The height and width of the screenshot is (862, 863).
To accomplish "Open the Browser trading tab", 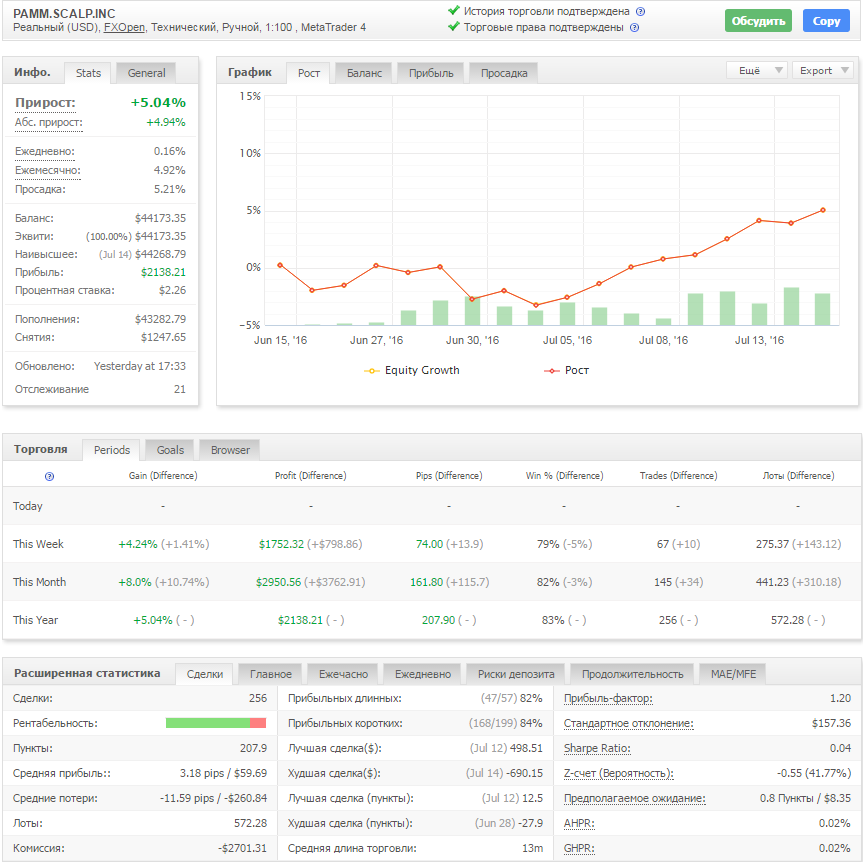I will click(230, 450).
